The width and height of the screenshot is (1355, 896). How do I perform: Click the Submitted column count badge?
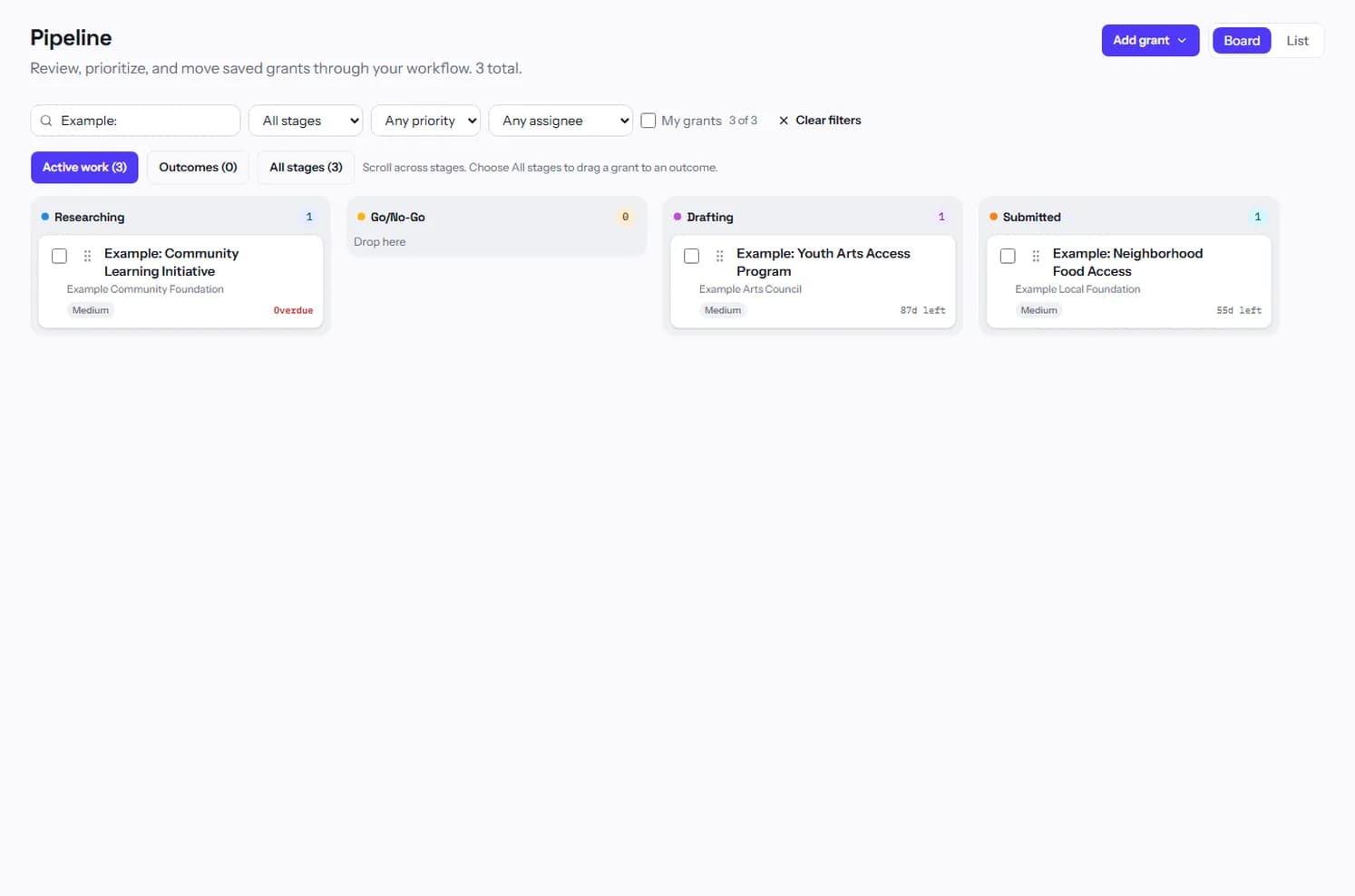point(1257,217)
